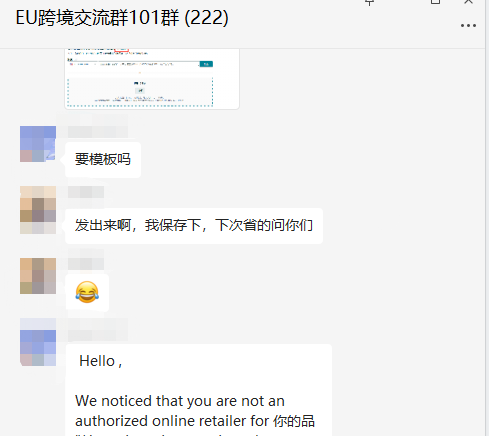Screen dimensions: 489x436
Task: Open the shared screenshot image thumbnail
Action: 152,79
